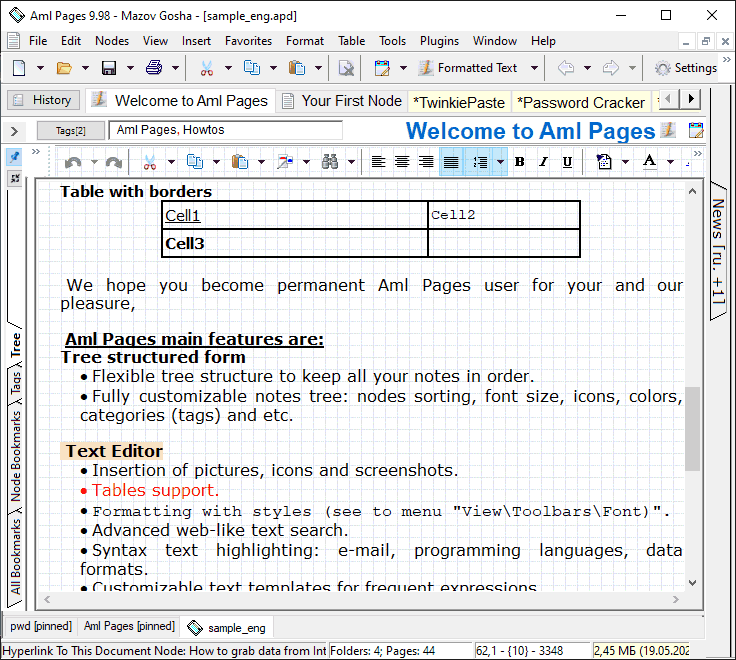The width and height of the screenshot is (736, 660).
Task: Toggle the pin panel icon
Action: (15, 157)
